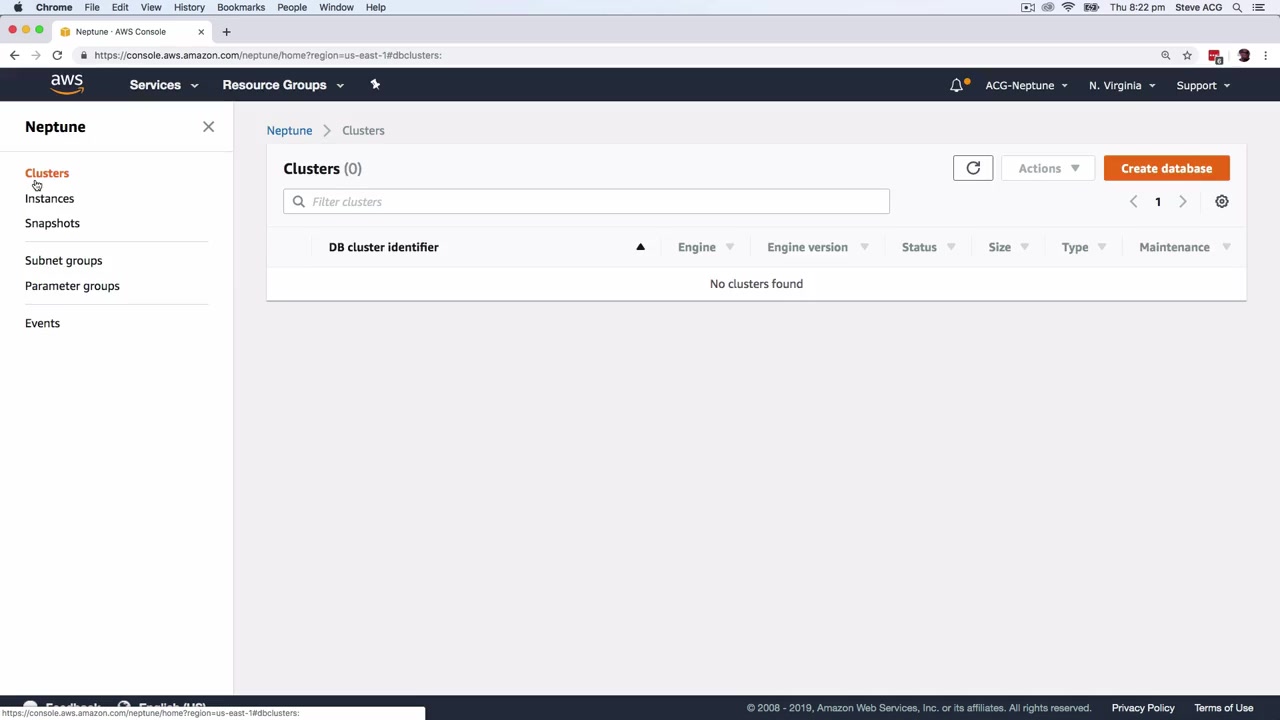Viewport: 1280px width, 720px height.
Task: Open macOS Spotlight search
Action: (x=1237, y=7)
